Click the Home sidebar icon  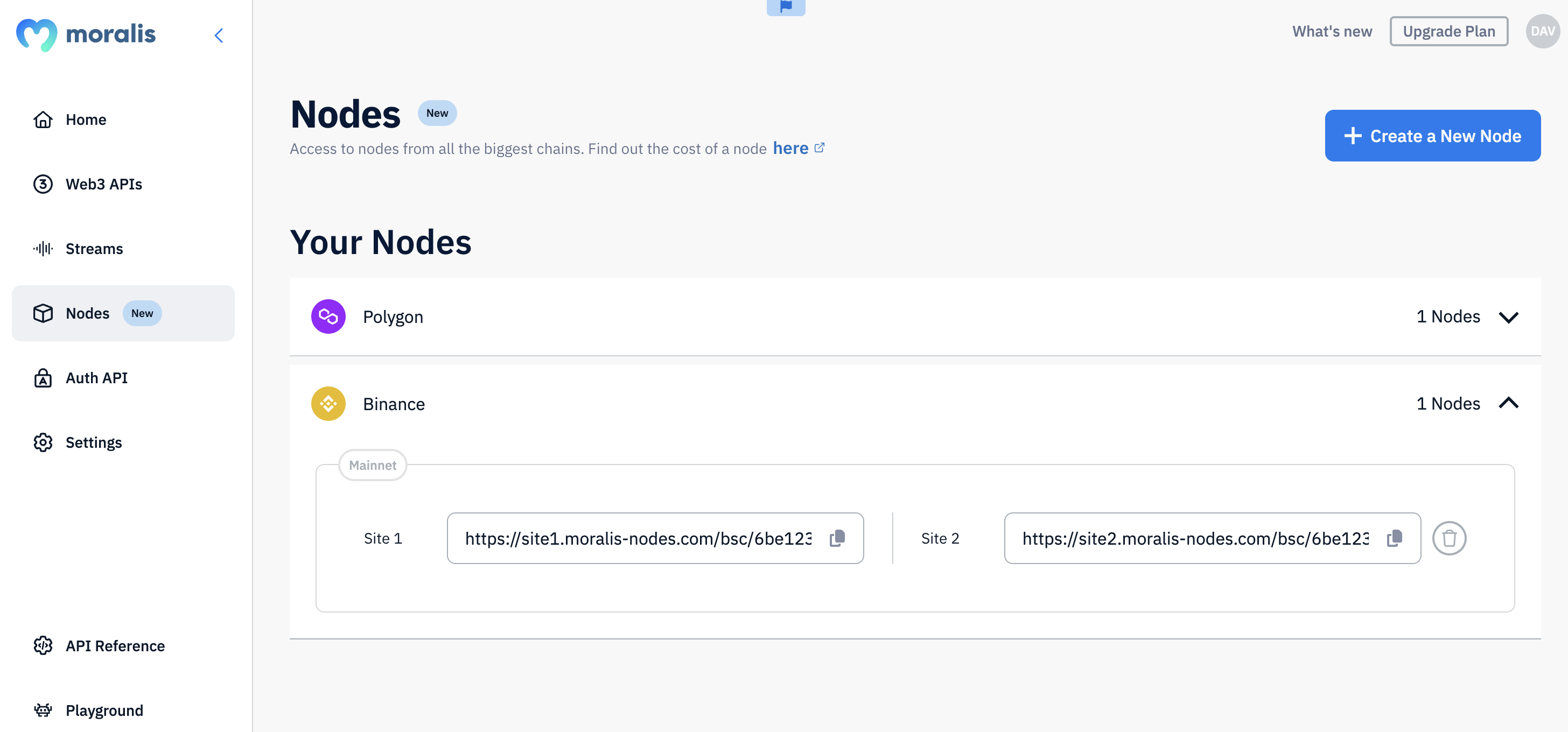tap(42, 118)
